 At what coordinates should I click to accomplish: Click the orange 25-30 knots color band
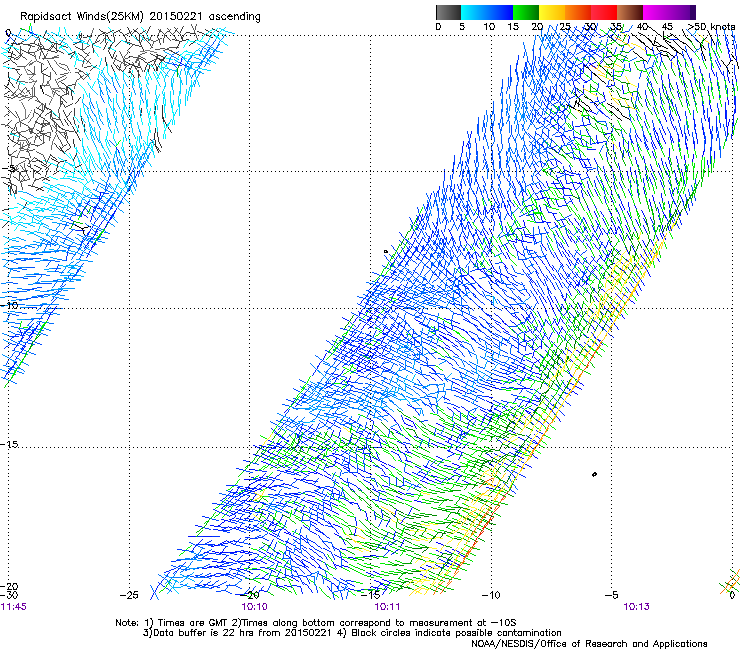pos(578,12)
